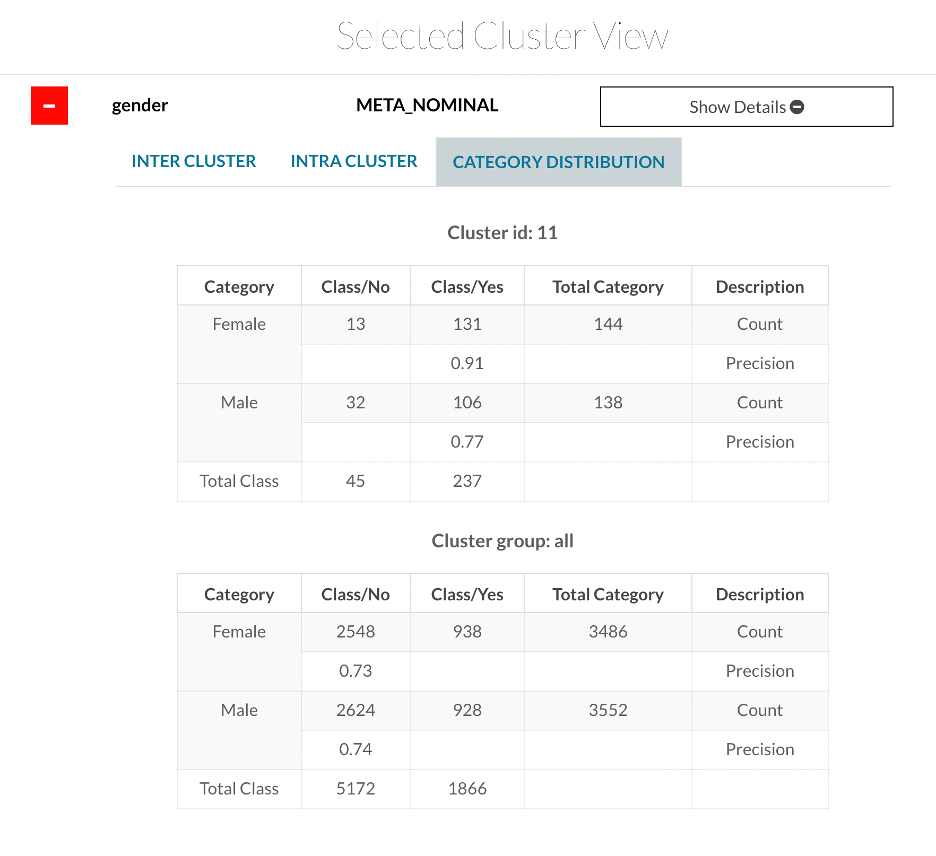Select the Male row in Cluster group all table
936x856 pixels.
pos(239,710)
